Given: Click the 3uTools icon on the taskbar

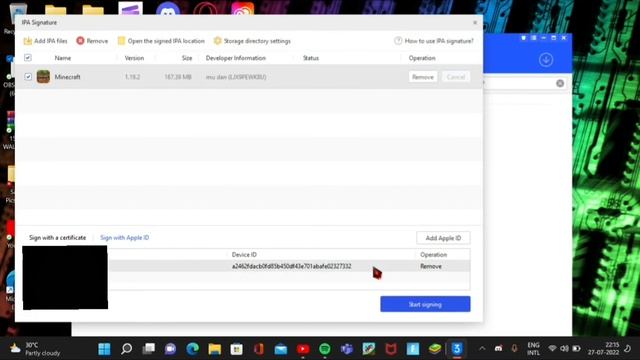Looking at the screenshot, I should 457,349.
